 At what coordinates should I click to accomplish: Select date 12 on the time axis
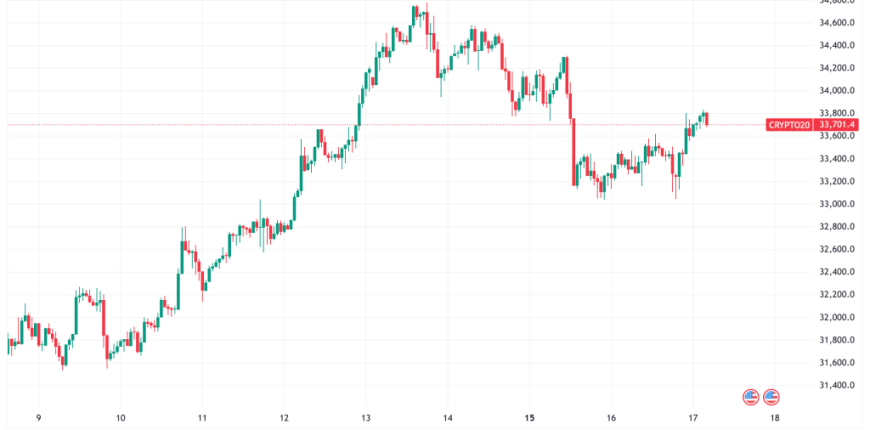point(284,418)
